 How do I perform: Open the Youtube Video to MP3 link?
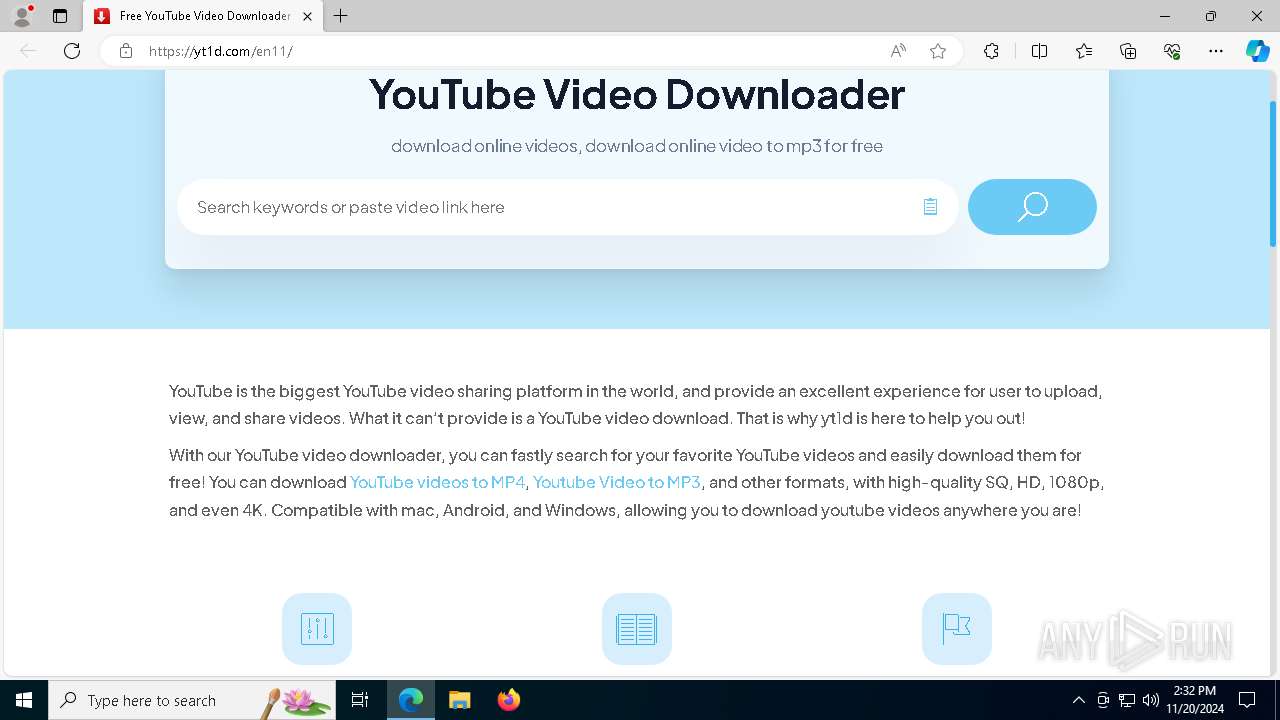[616, 482]
